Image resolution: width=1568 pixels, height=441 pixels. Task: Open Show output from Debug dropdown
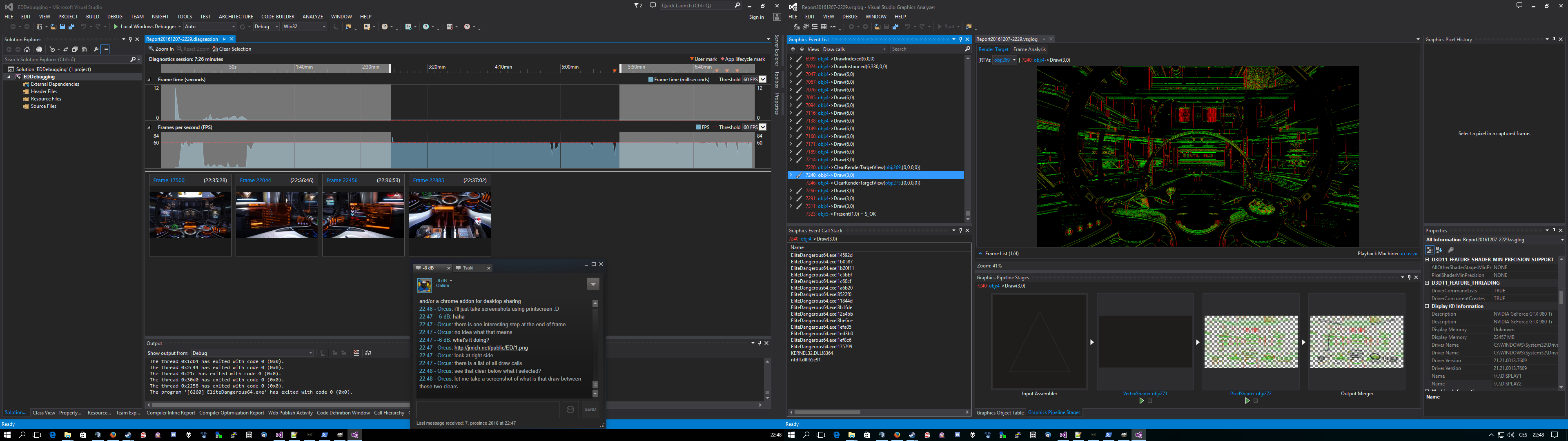pos(253,353)
